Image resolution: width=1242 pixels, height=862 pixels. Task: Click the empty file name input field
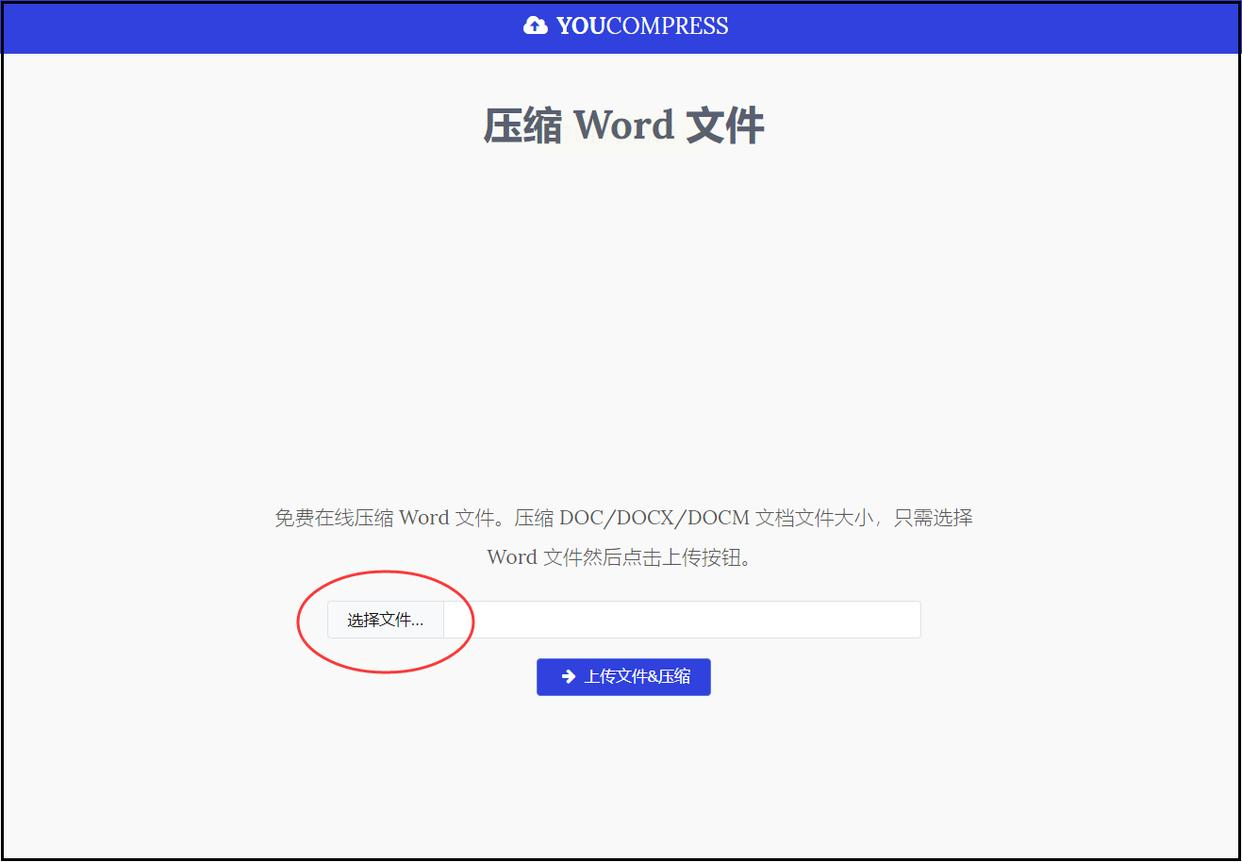click(x=682, y=620)
